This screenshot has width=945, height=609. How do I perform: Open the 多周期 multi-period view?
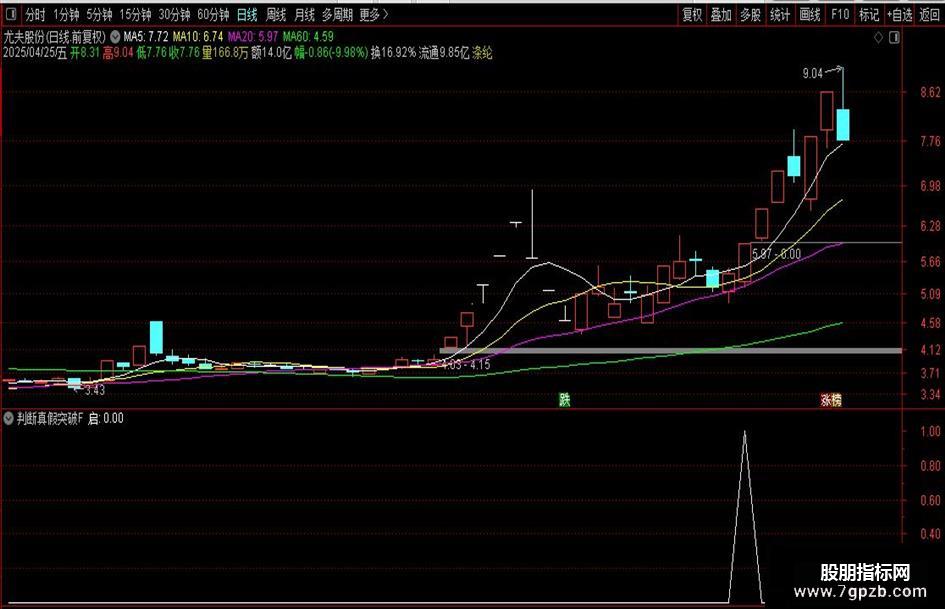pyautogui.click(x=337, y=14)
